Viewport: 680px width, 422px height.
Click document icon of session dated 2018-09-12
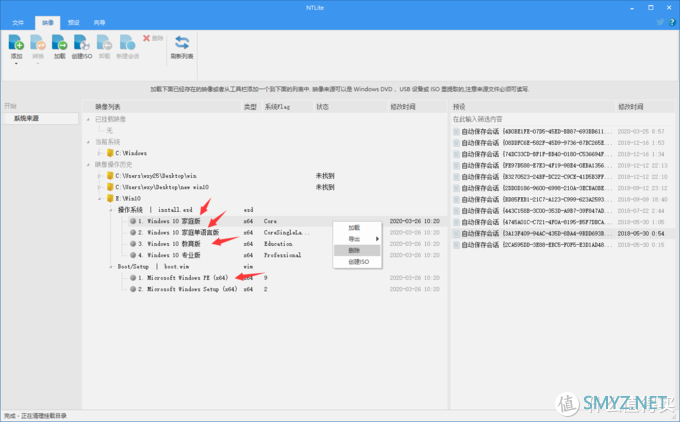coord(456,188)
